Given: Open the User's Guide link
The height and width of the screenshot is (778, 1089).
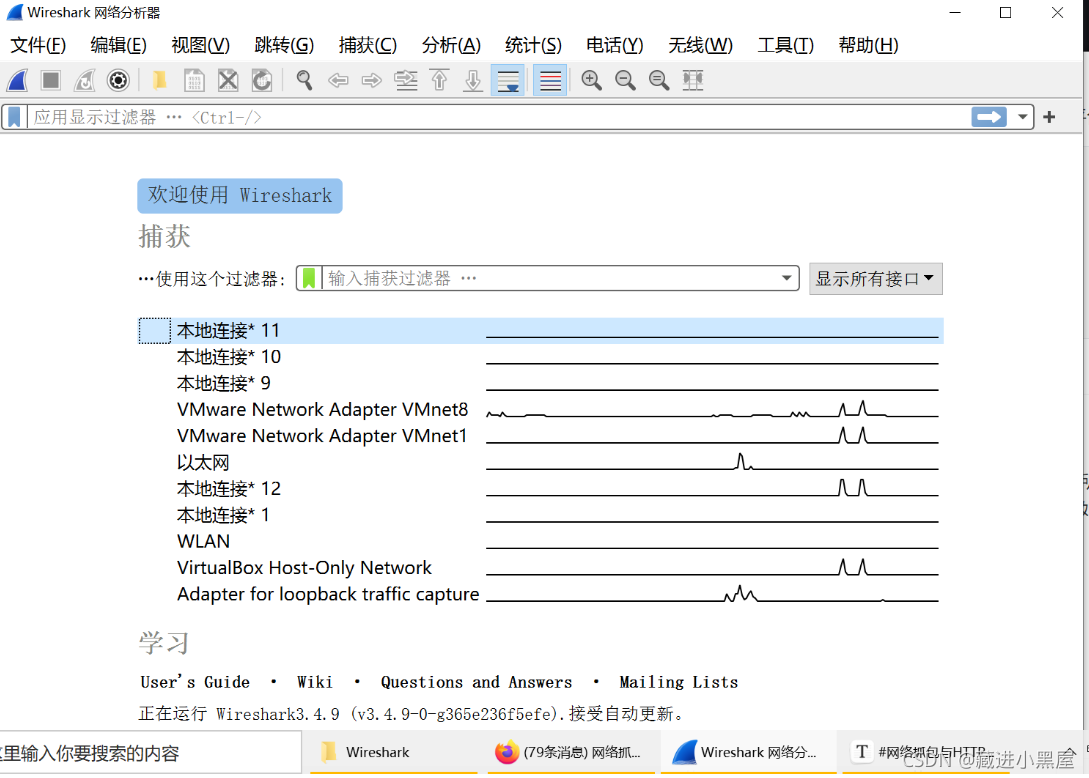Looking at the screenshot, I should point(195,682).
